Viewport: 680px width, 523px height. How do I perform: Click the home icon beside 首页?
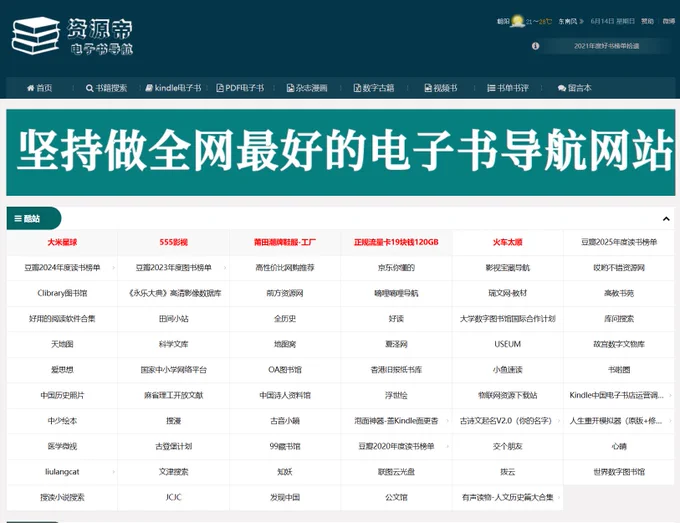[30, 88]
